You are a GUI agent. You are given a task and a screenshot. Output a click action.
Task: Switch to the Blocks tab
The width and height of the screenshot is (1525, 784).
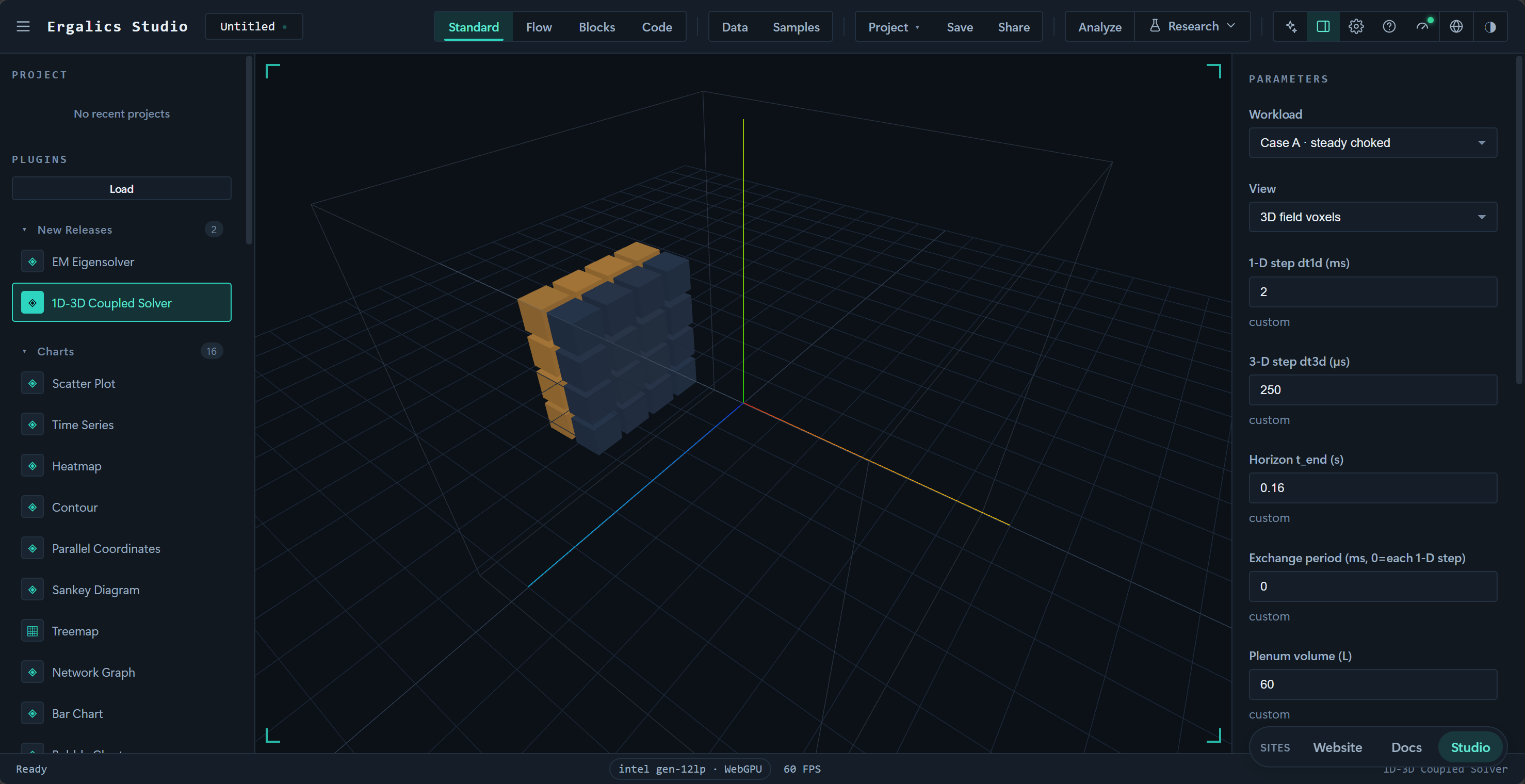point(597,27)
